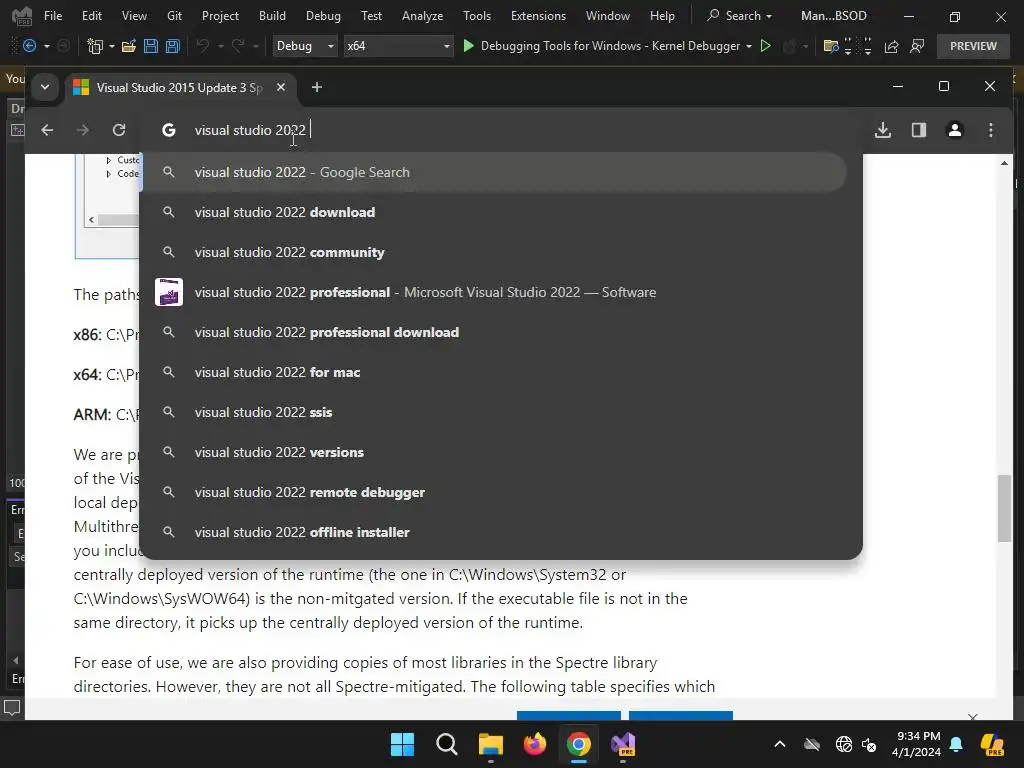
Task: Open Chrome downloads icon
Action: click(883, 130)
